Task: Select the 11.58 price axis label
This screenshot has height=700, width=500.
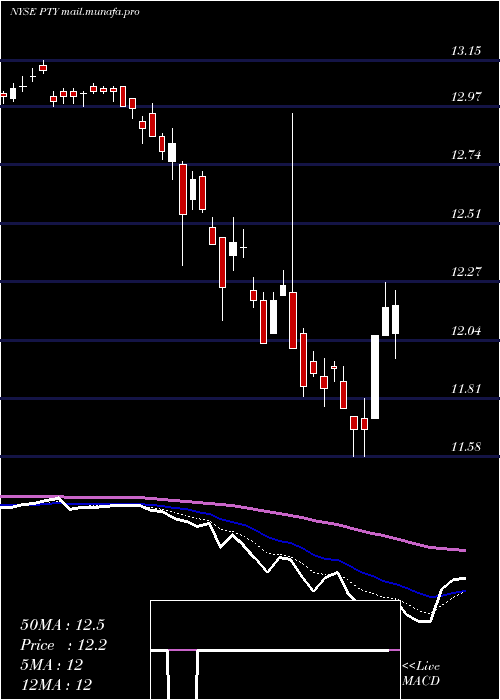Action: [466, 446]
